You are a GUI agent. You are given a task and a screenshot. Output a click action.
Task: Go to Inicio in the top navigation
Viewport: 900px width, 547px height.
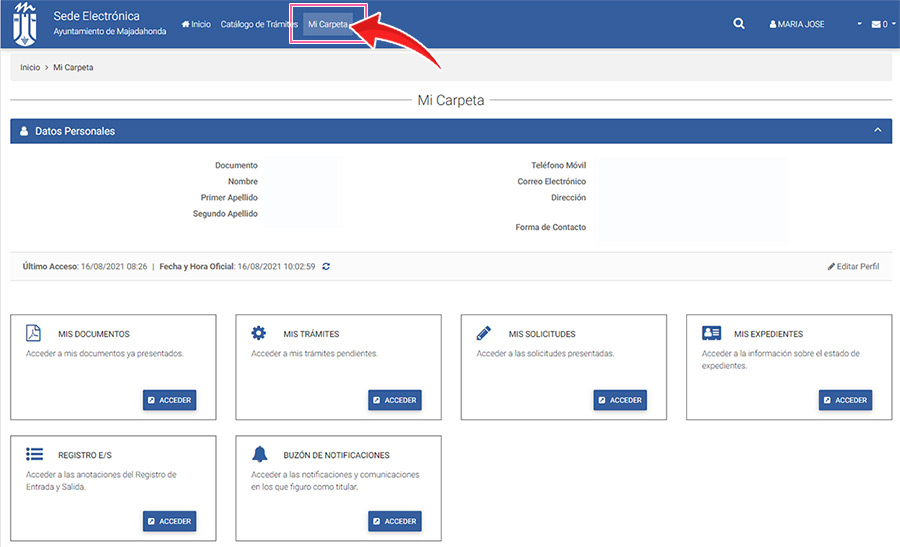196,24
